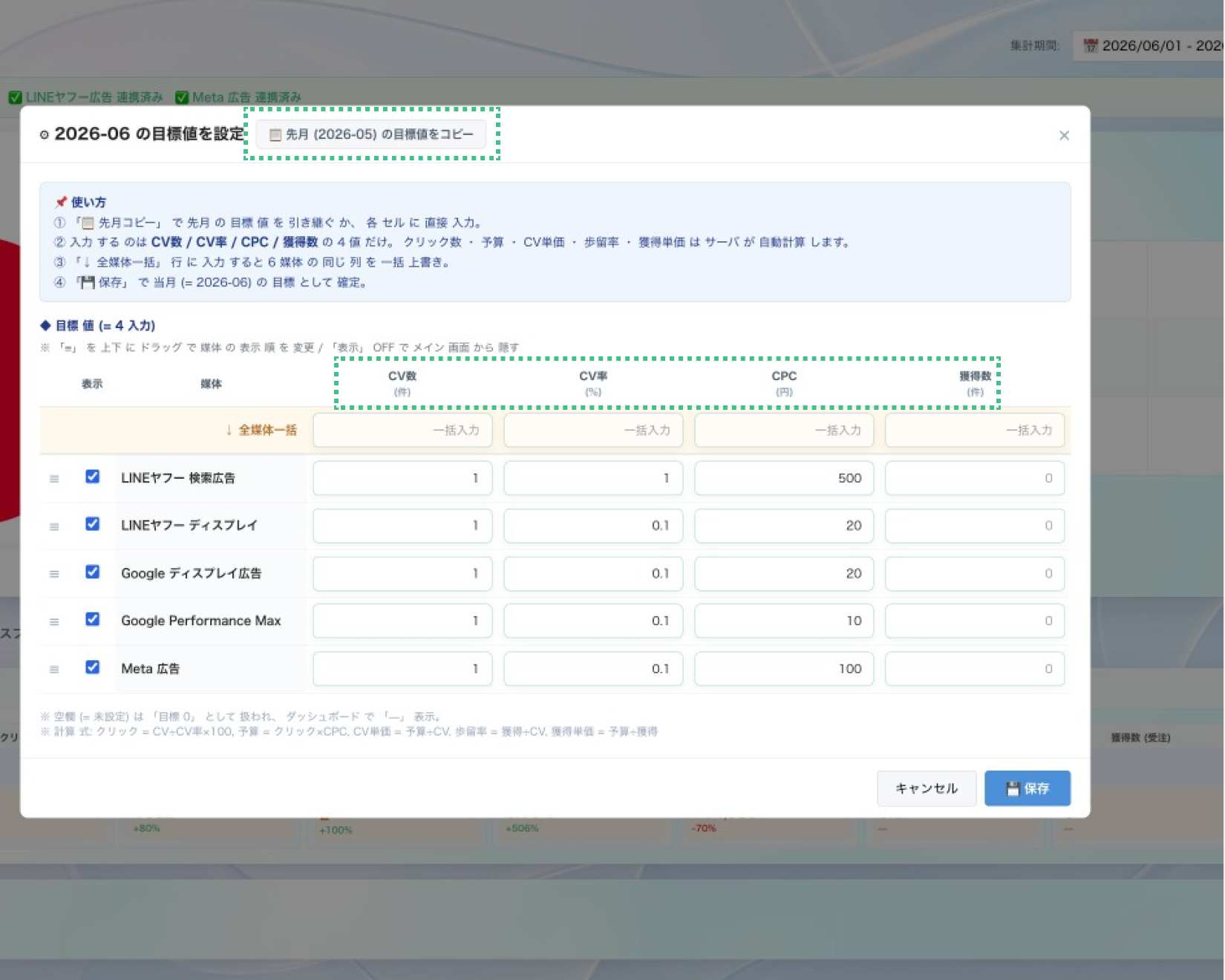Uncheck display for Google ディスプレイ広告
The height and width of the screenshot is (980, 1225).
tap(92, 572)
